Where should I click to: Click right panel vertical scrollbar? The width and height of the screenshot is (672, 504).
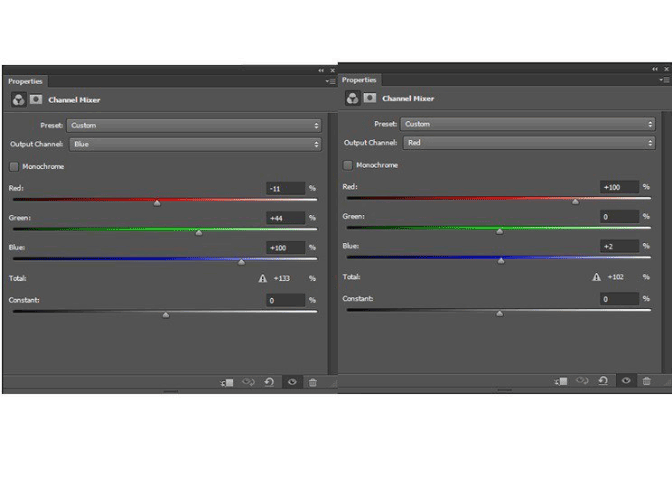click(x=666, y=242)
